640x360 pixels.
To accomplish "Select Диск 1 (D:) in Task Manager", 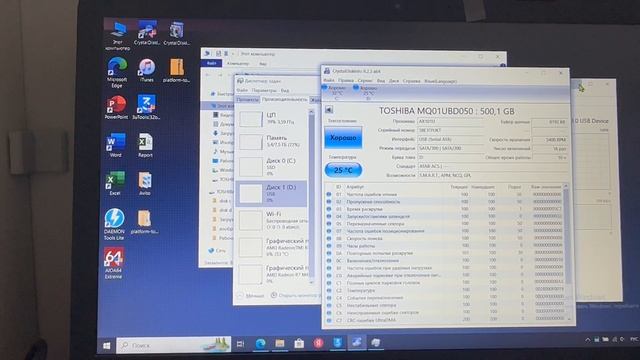I will click(272, 193).
